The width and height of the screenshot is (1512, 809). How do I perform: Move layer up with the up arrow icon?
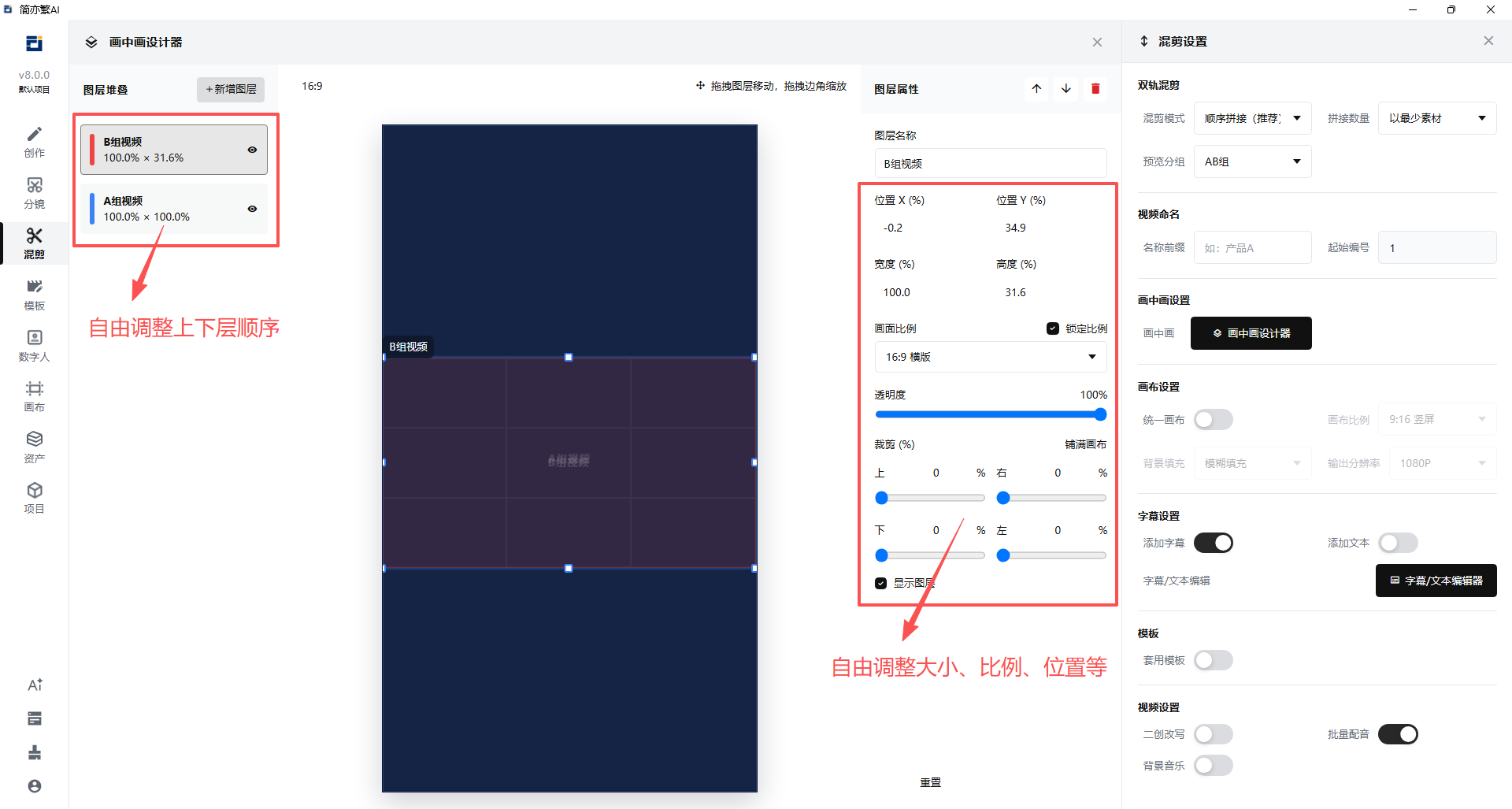coord(1036,89)
